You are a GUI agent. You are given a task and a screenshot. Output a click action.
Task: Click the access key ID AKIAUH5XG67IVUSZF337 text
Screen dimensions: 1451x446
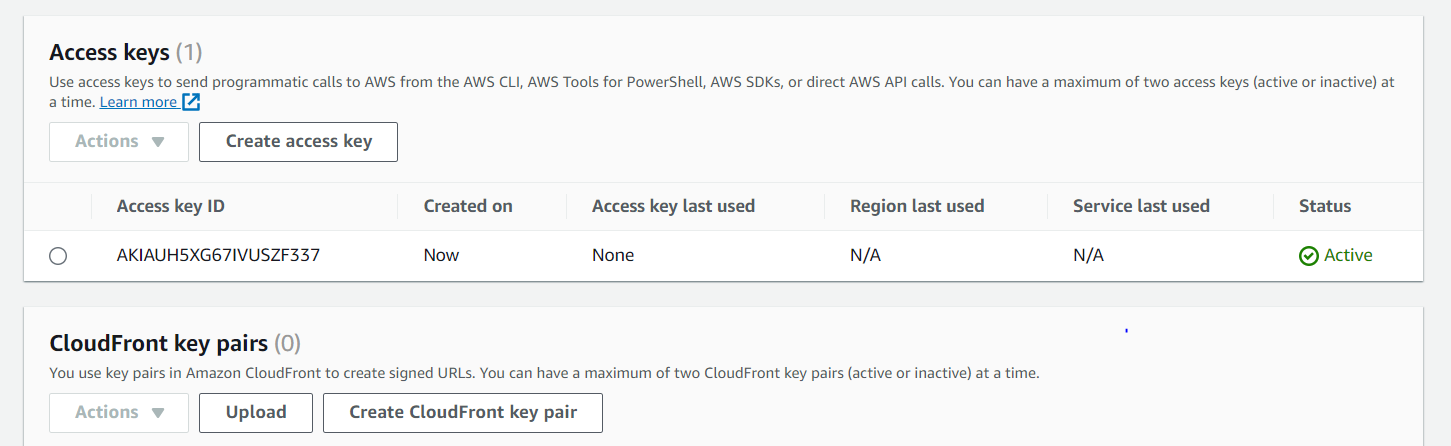[x=218, y=255]
